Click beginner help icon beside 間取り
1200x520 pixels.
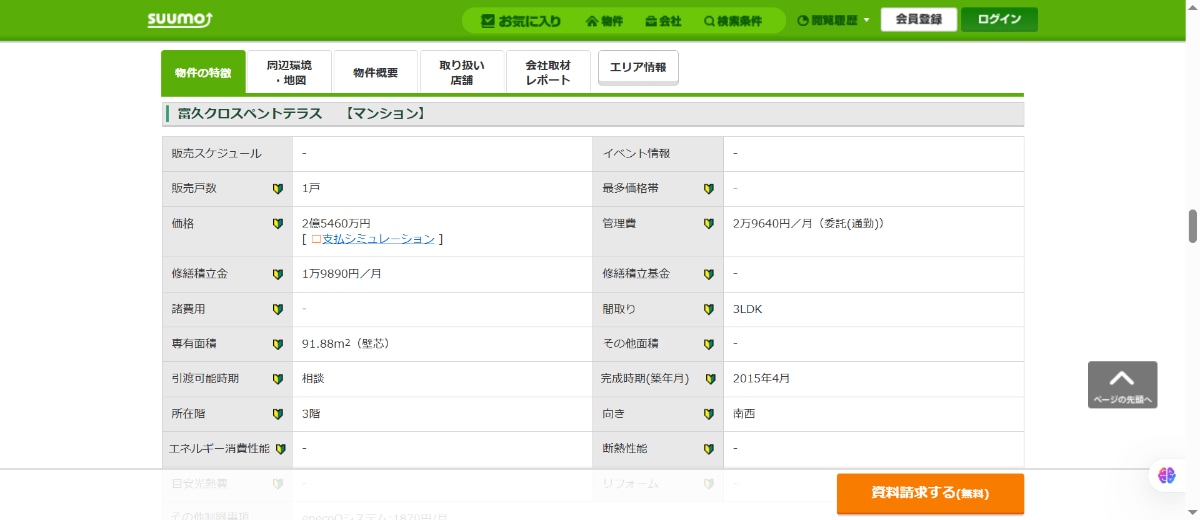[708, 310]
